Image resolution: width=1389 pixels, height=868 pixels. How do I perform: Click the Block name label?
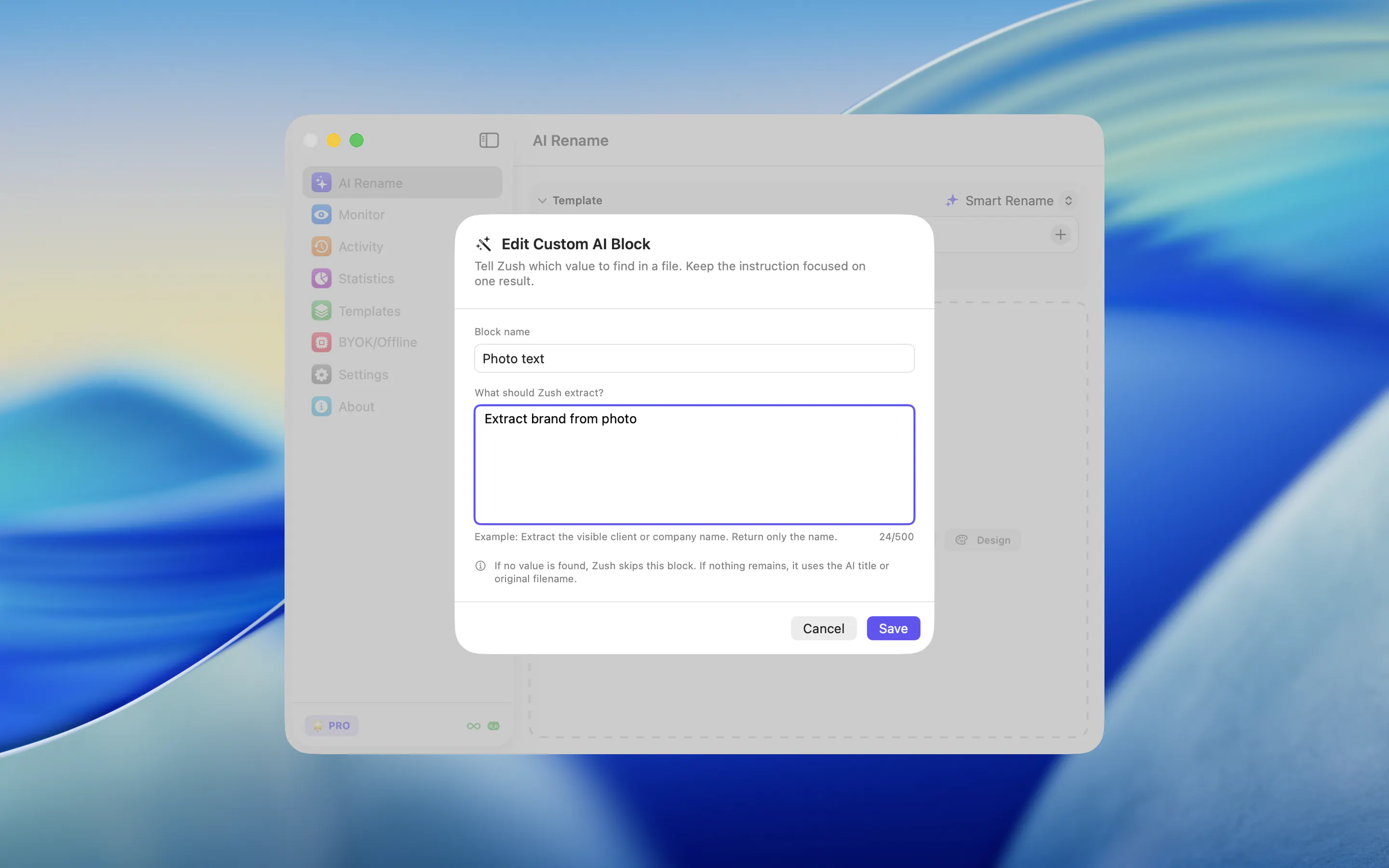click(x=502, y=332)
